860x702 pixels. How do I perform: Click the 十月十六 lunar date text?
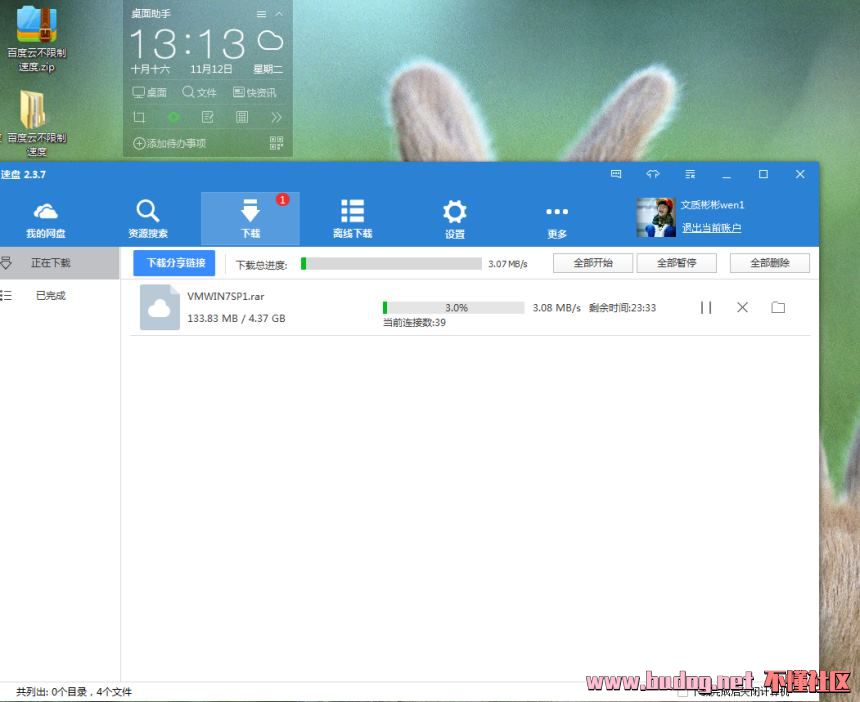pos(150,69)
